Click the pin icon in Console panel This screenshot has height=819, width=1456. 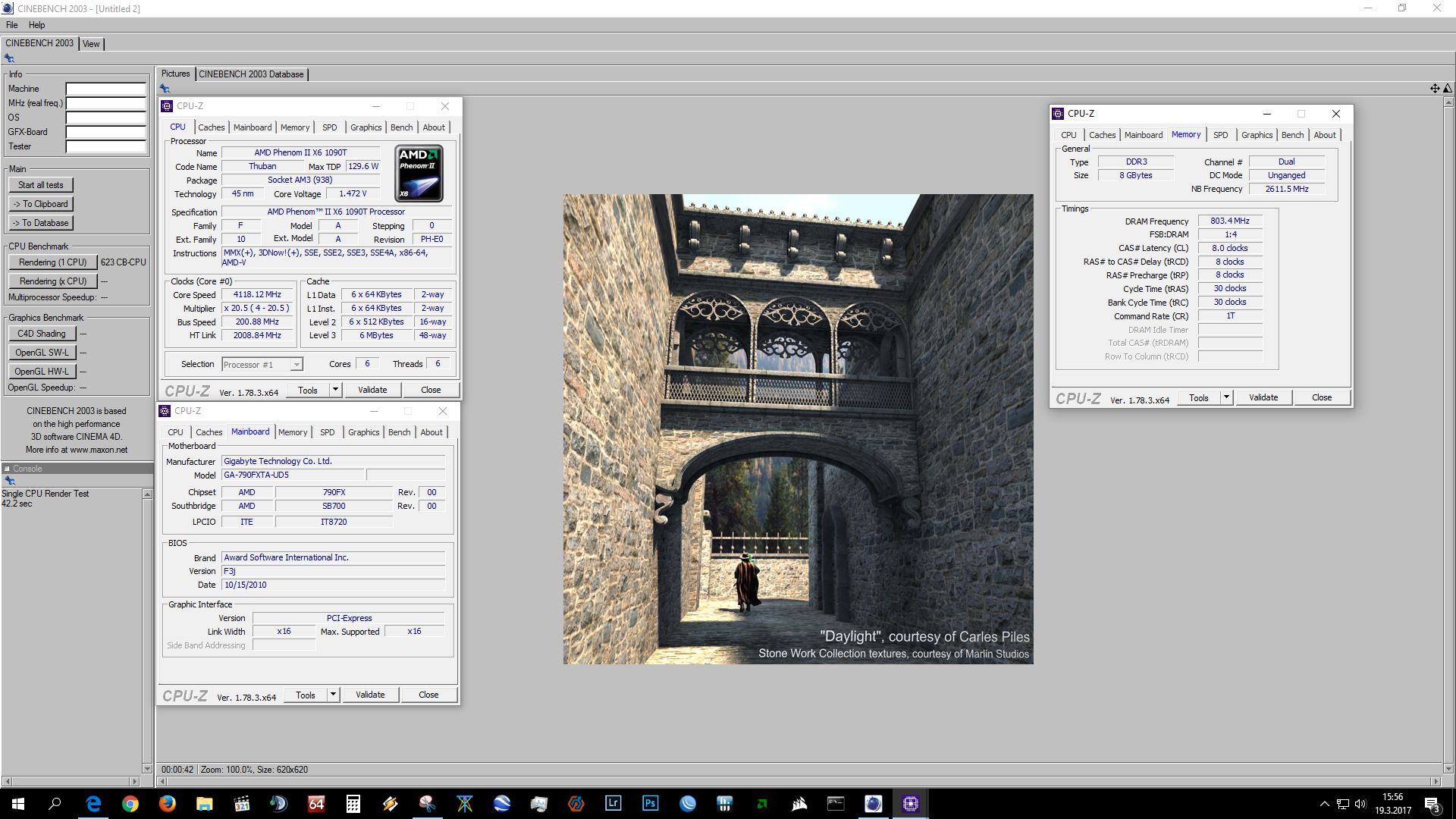(10, 481)
